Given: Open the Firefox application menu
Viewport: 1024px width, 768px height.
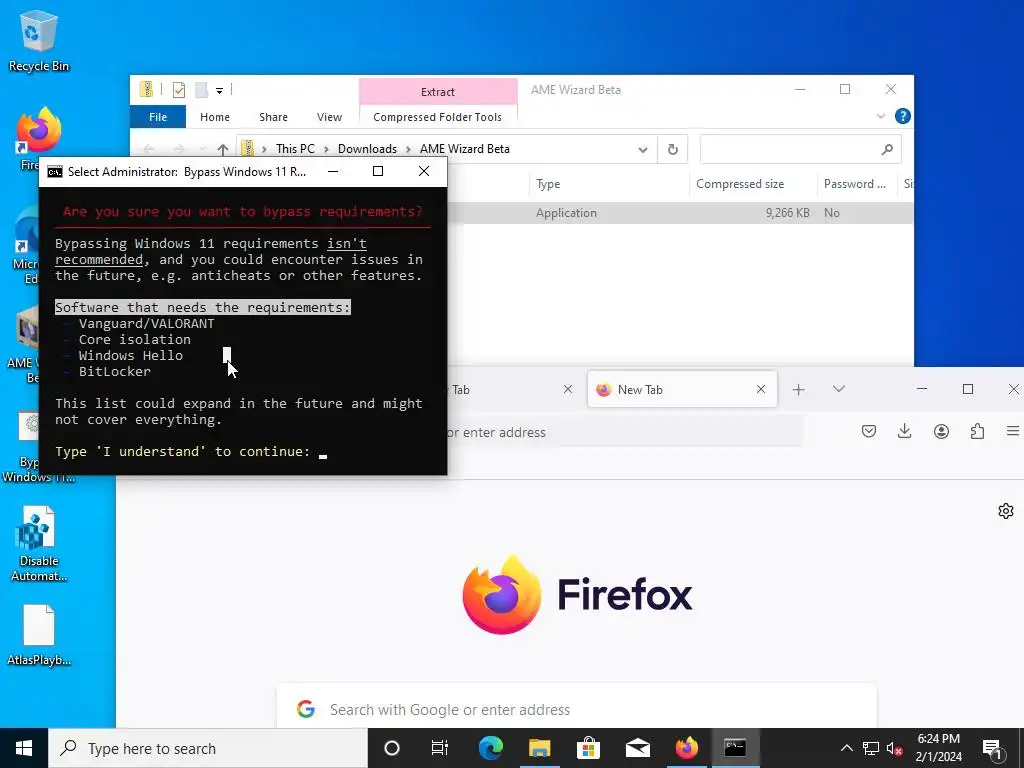Looking at the screenshot, I should pos(1013,431).
